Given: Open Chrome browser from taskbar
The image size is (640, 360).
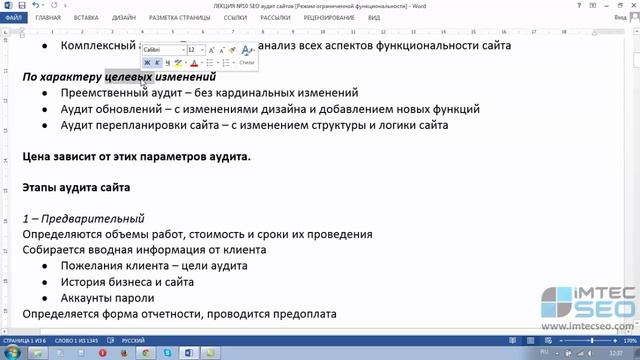Looking at the screenshot, I should [146, 353].
